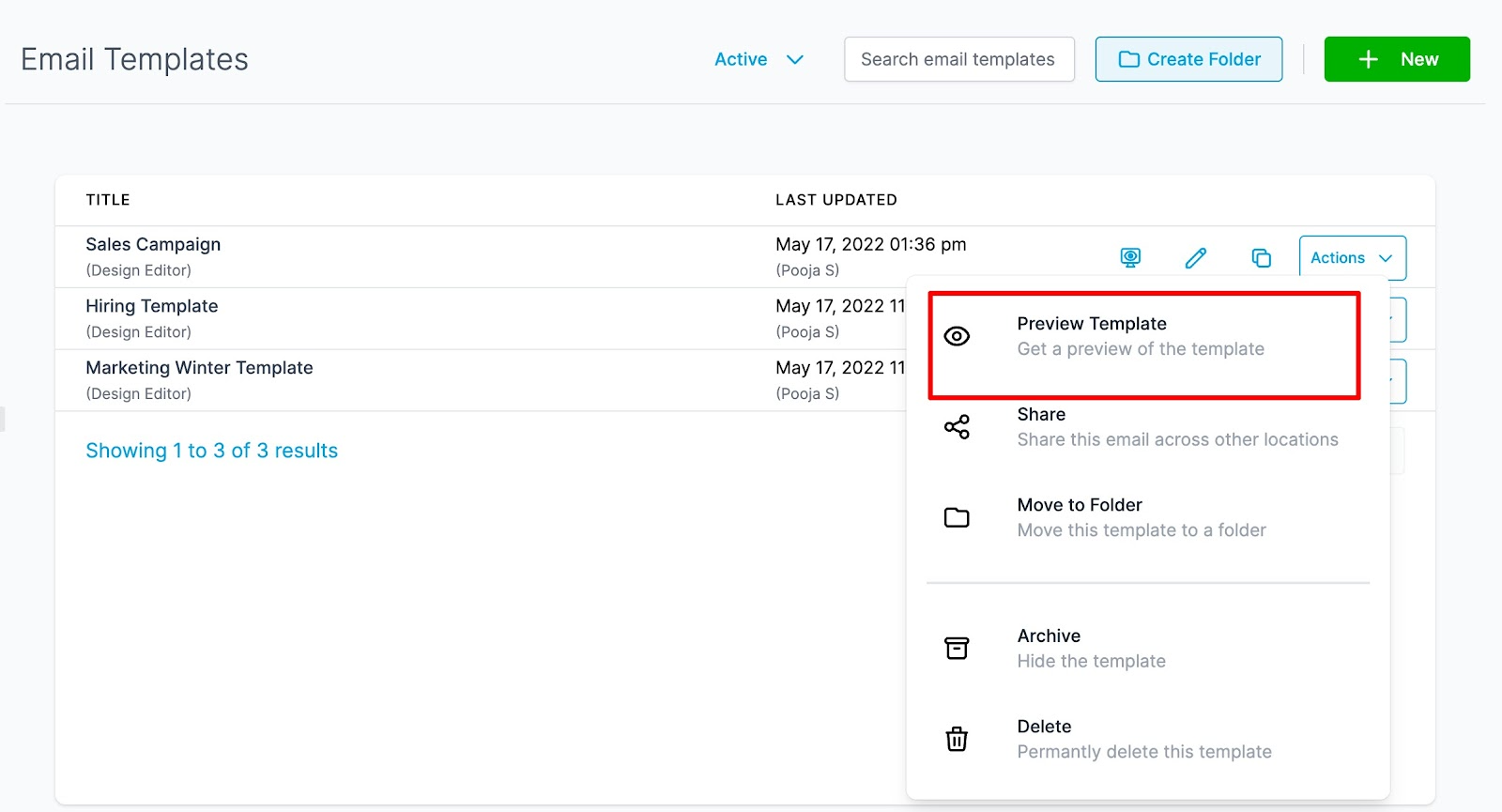Screen dimensions: 1502x812
Task: Click the LAST UPDATED column header
Action: (x=835, y=200)
